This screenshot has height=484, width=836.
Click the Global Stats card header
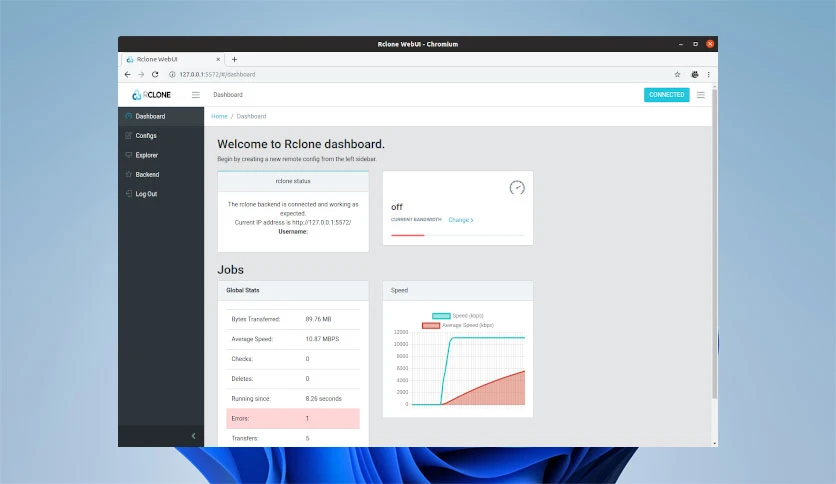pyautogui.click(x=293, y=291)
